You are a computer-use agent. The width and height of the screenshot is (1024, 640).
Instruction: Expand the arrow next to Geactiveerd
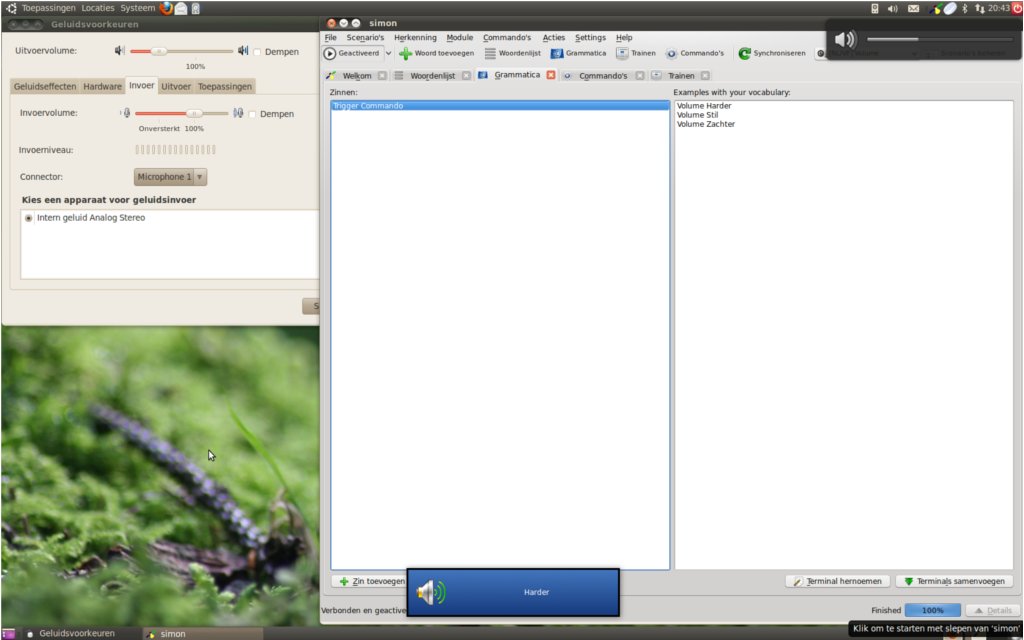point(389,54)
